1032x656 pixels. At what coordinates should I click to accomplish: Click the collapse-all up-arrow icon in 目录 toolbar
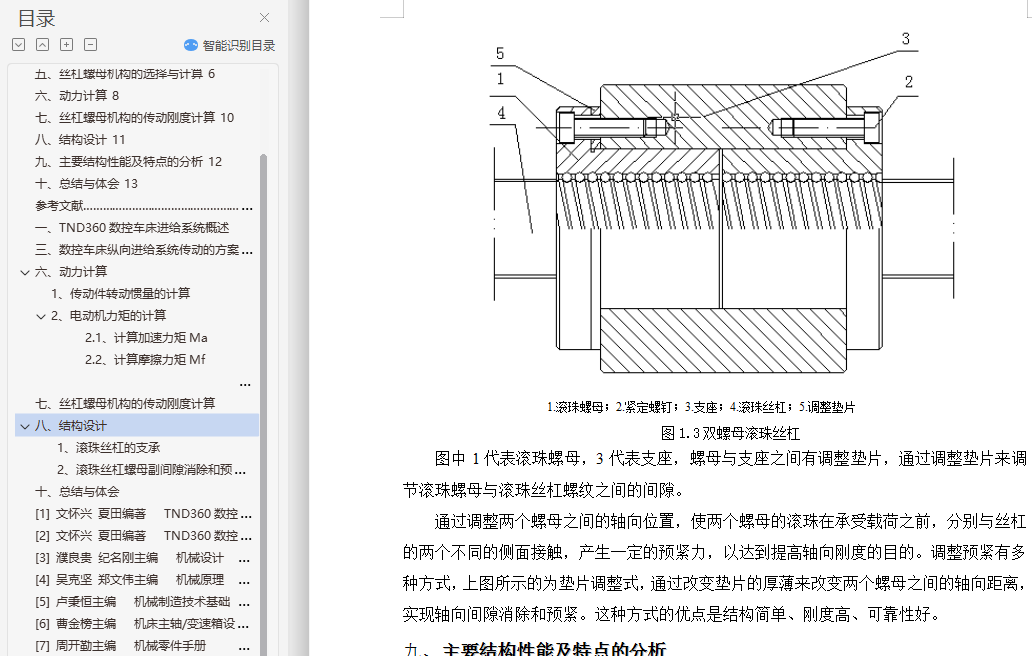[x=42, y=45]
